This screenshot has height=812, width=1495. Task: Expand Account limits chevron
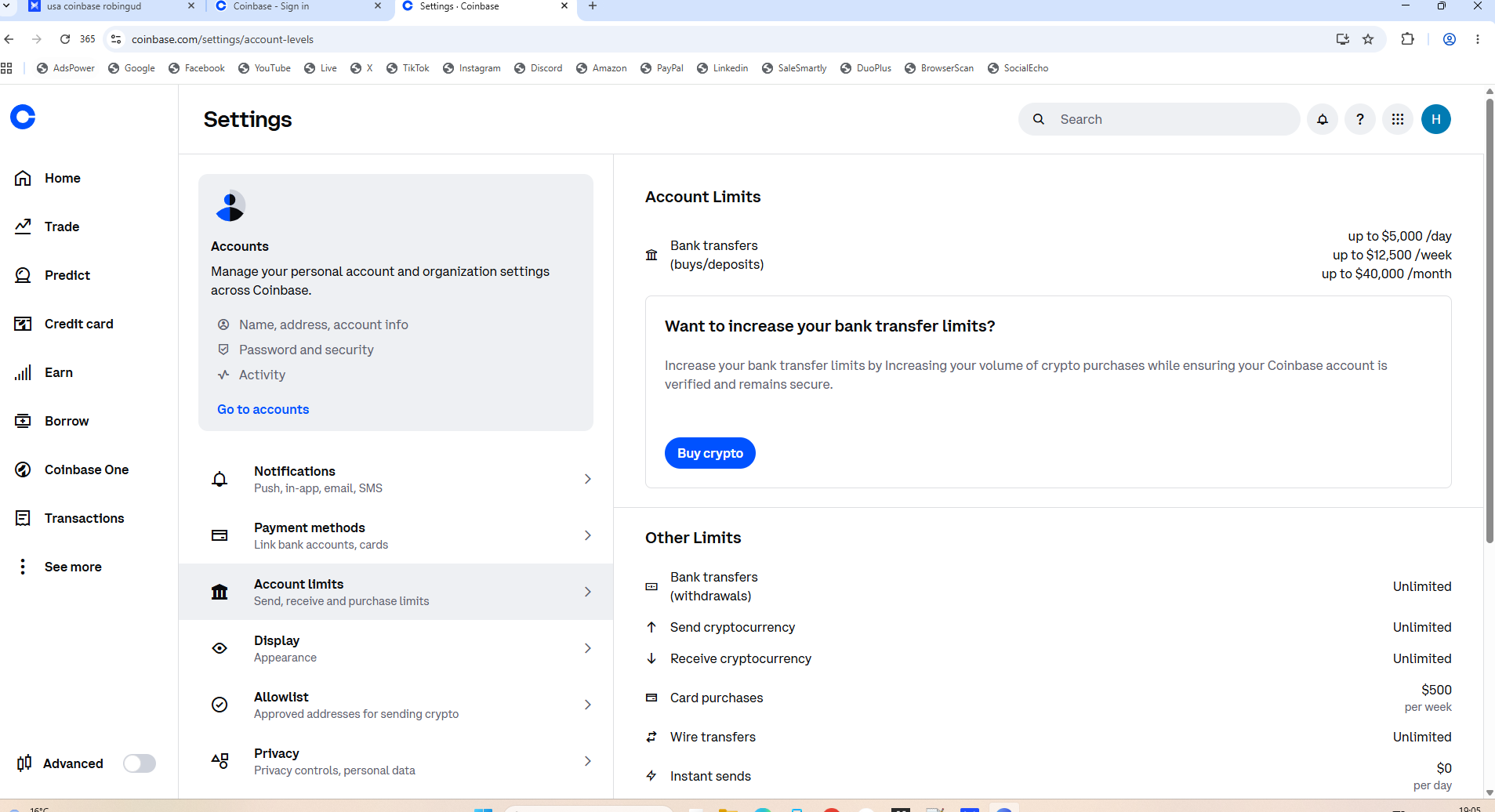(x=588, y=592)
